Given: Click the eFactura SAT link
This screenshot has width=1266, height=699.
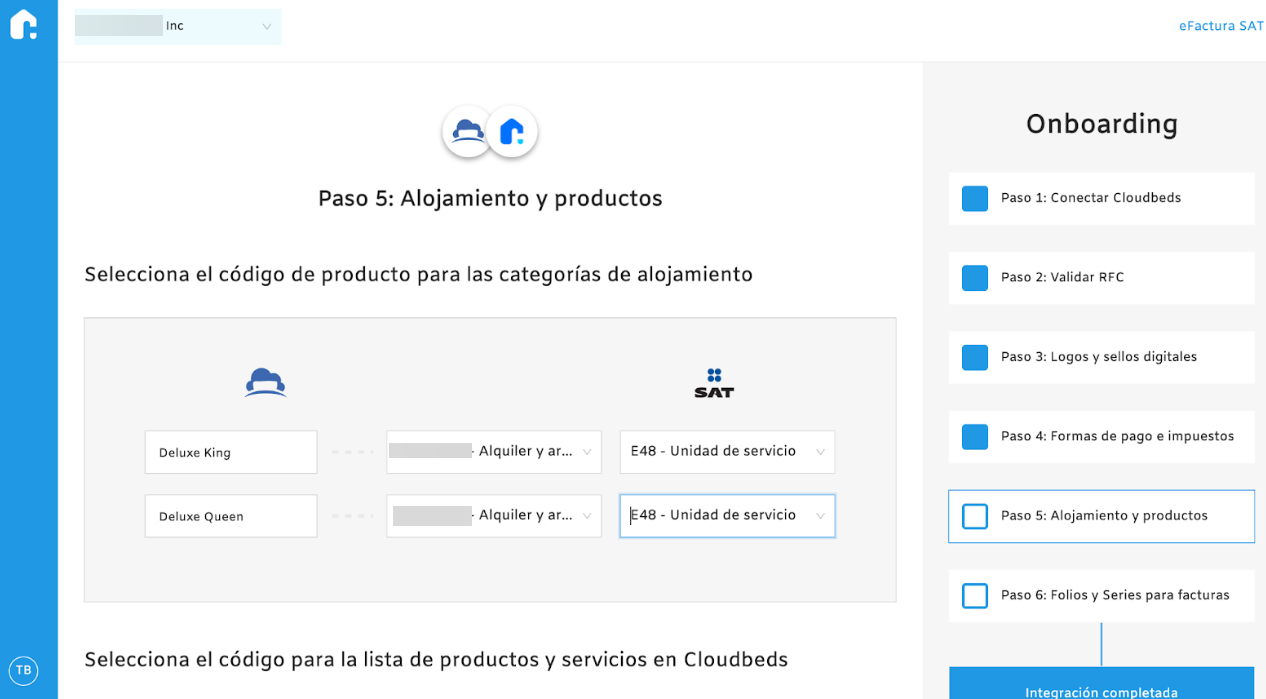Looking at the screenshot, I should (1221, 26).
